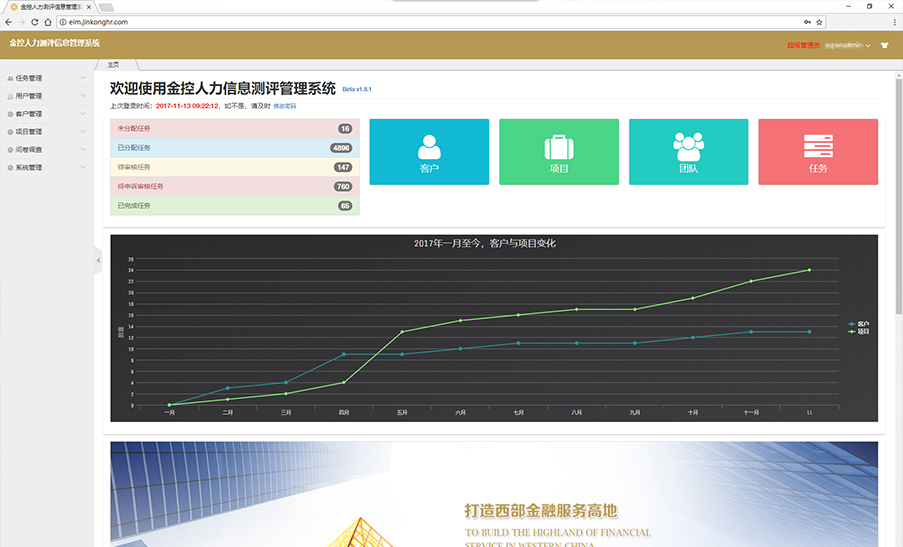Open the 团队 (team) tile
The width and height of the screenshot is (903, 547).
click(x=688, y=152)
